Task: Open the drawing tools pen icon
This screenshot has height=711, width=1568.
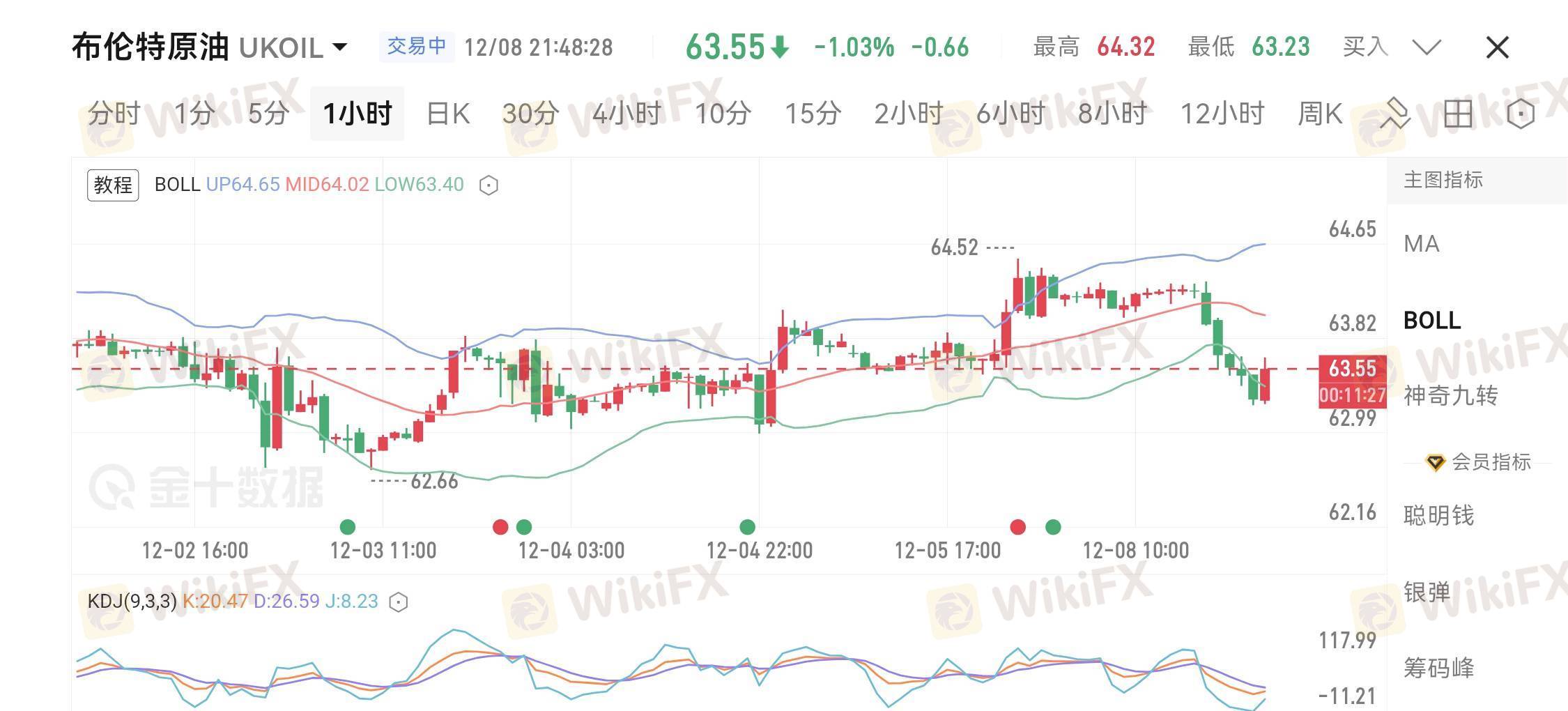Action: coord(1396,113)
